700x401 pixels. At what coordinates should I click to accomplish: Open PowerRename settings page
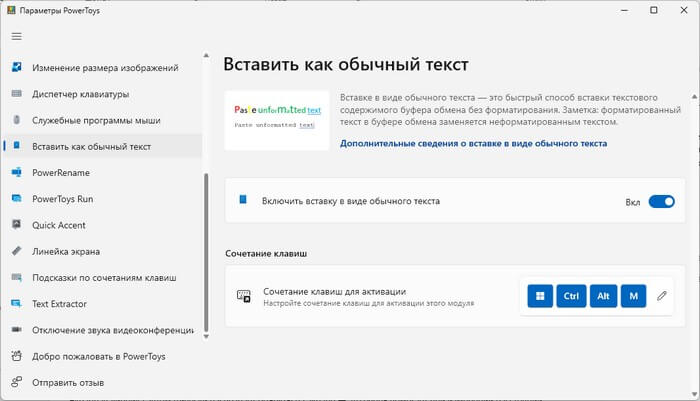(x=61, y=173)
